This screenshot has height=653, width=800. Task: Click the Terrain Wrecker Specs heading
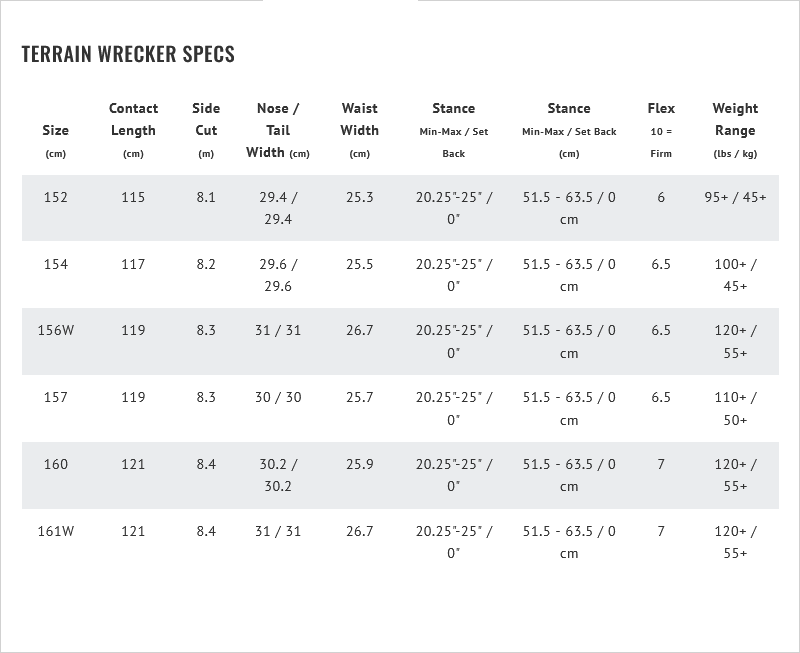tap(128, 54)
